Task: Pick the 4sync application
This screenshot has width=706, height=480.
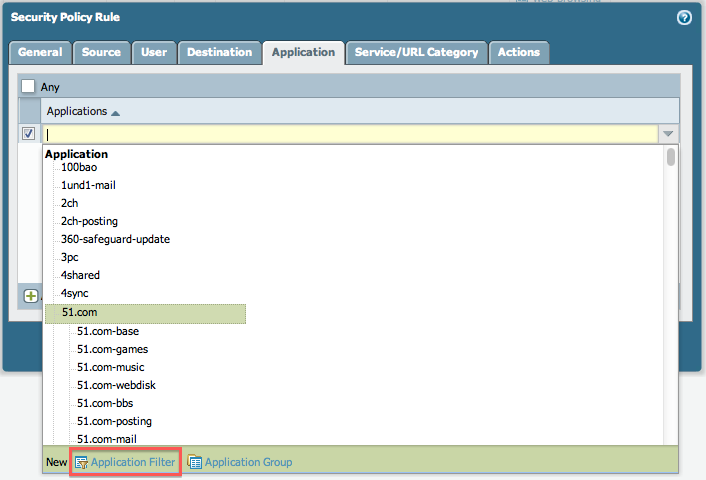Action: tap(74, 294)
